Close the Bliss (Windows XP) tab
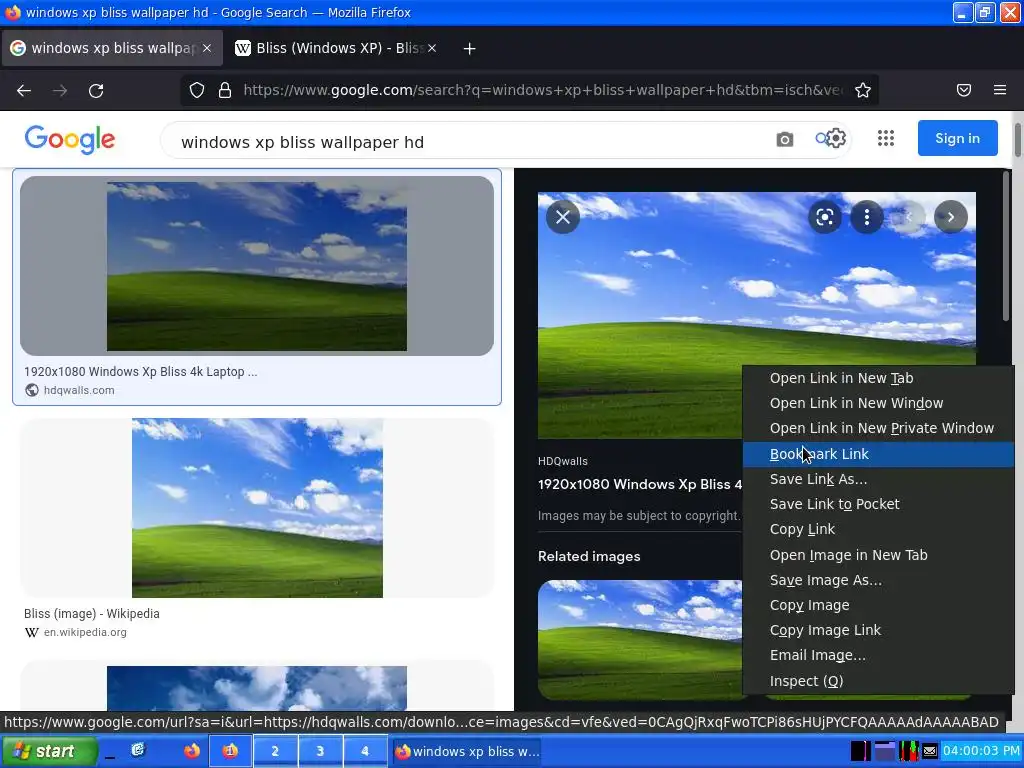The width and height of the screenshot is (1024, 768). tap(432, 48)
